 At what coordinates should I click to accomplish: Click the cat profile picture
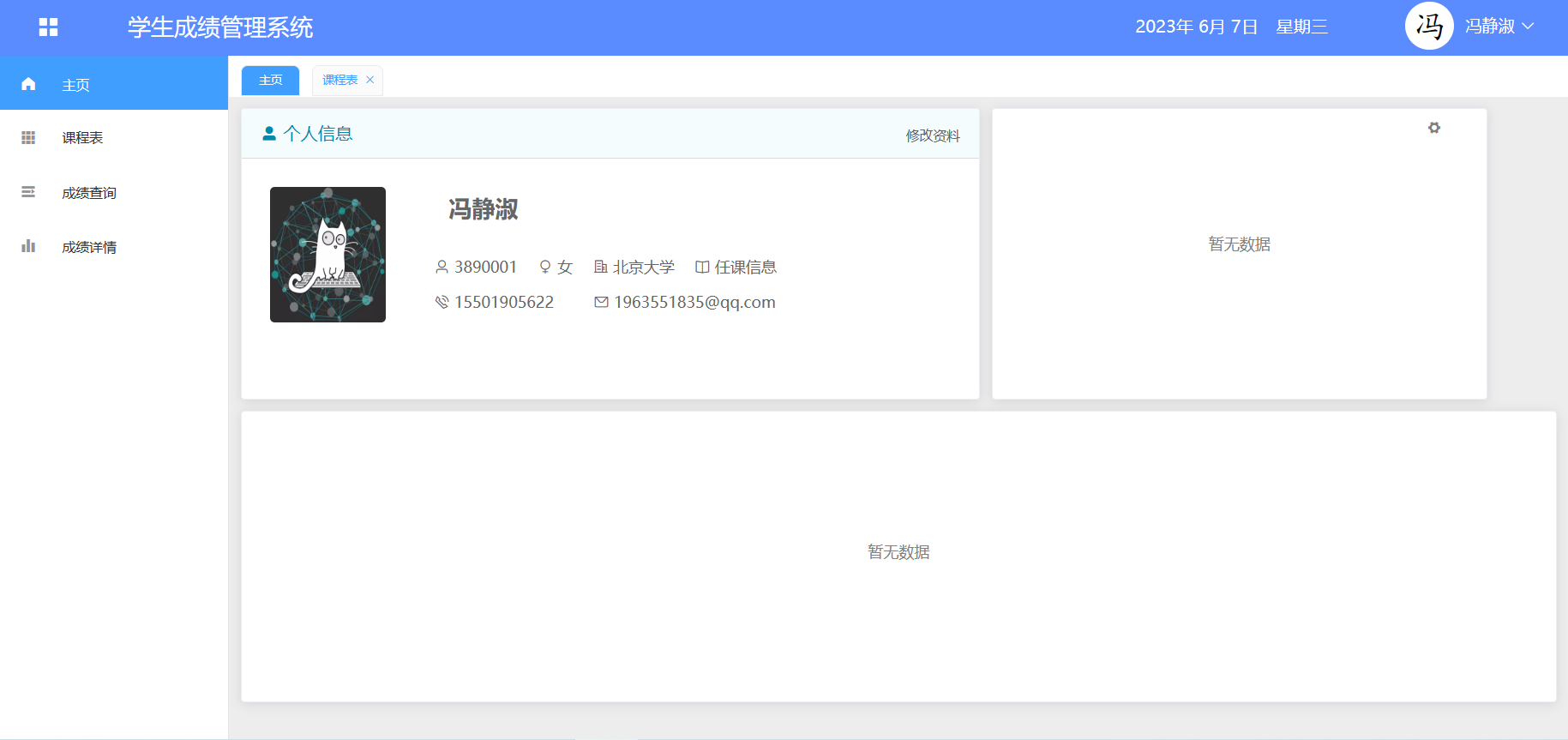click(327, 255)
